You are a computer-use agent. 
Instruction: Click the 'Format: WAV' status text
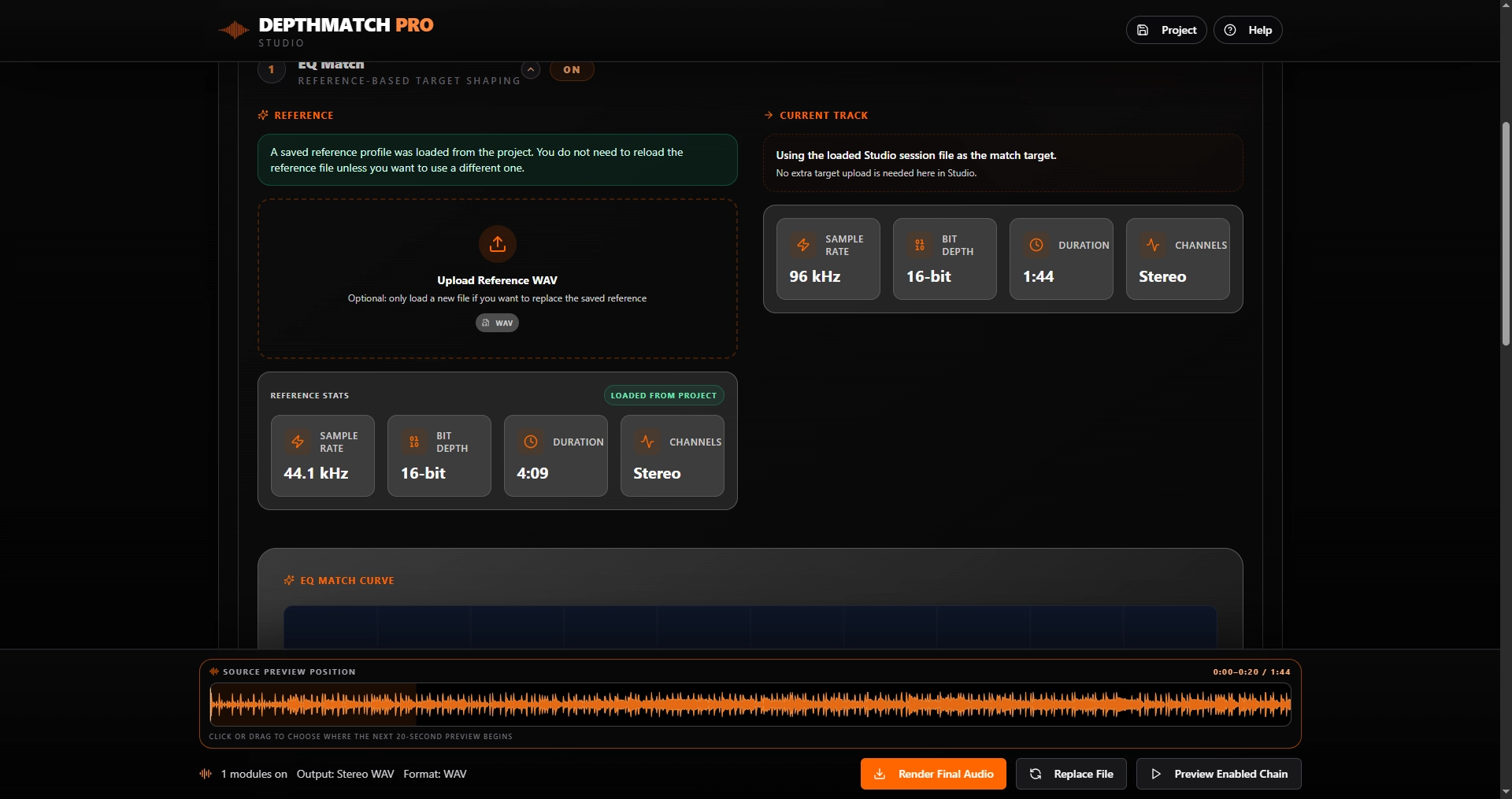pos(435,774)
